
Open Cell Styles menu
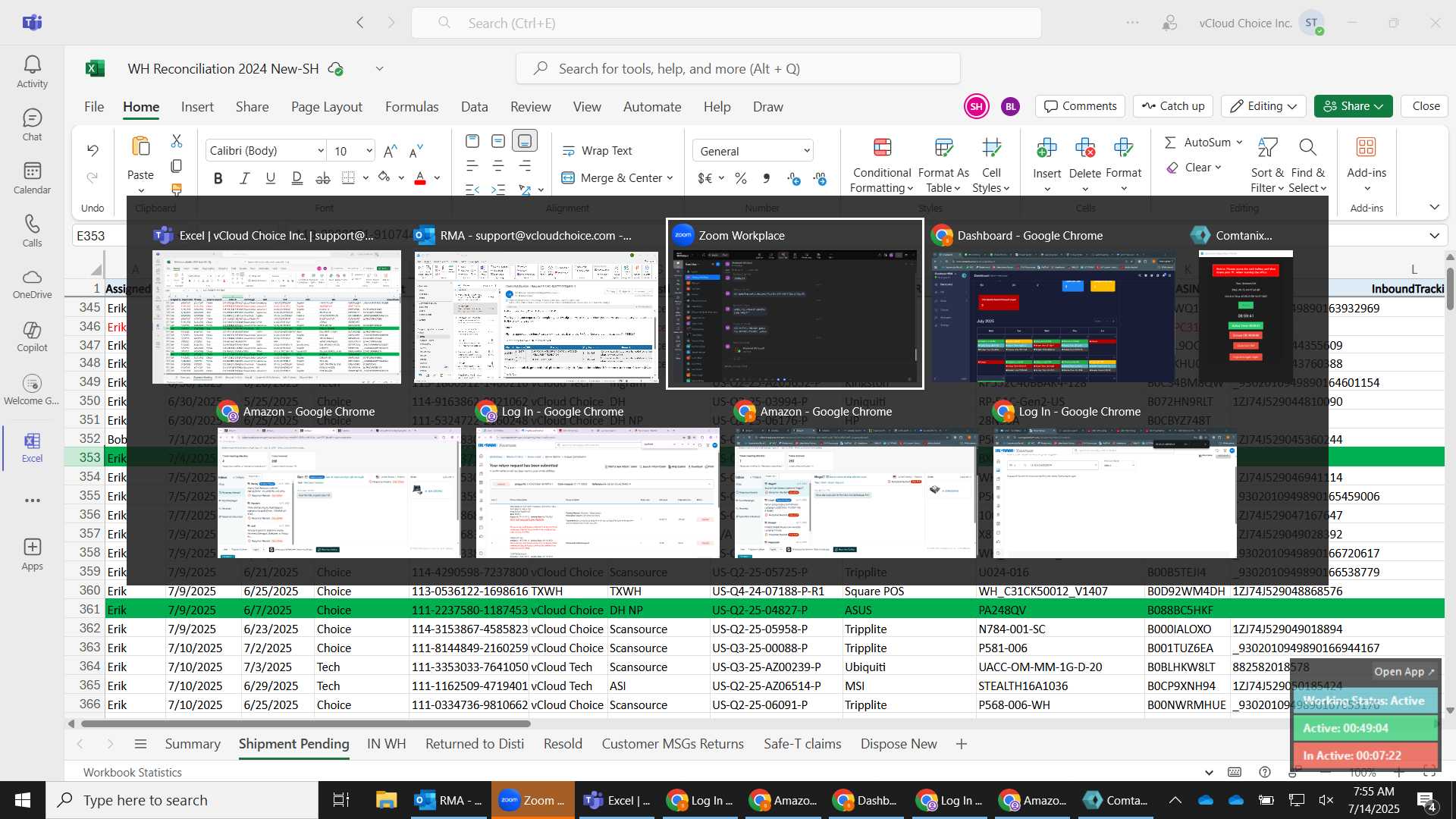pyautogui.click(x=991, y=165)
